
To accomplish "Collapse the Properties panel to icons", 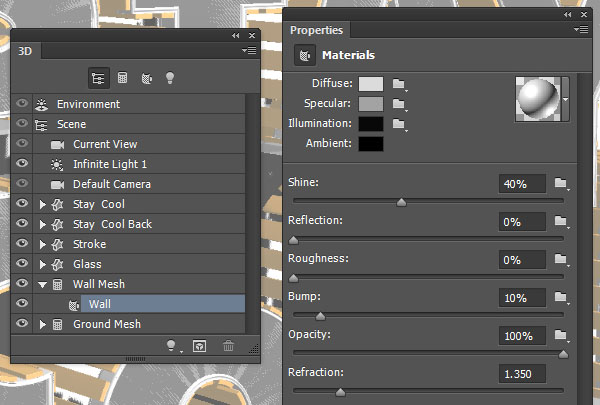I will 567,15.
